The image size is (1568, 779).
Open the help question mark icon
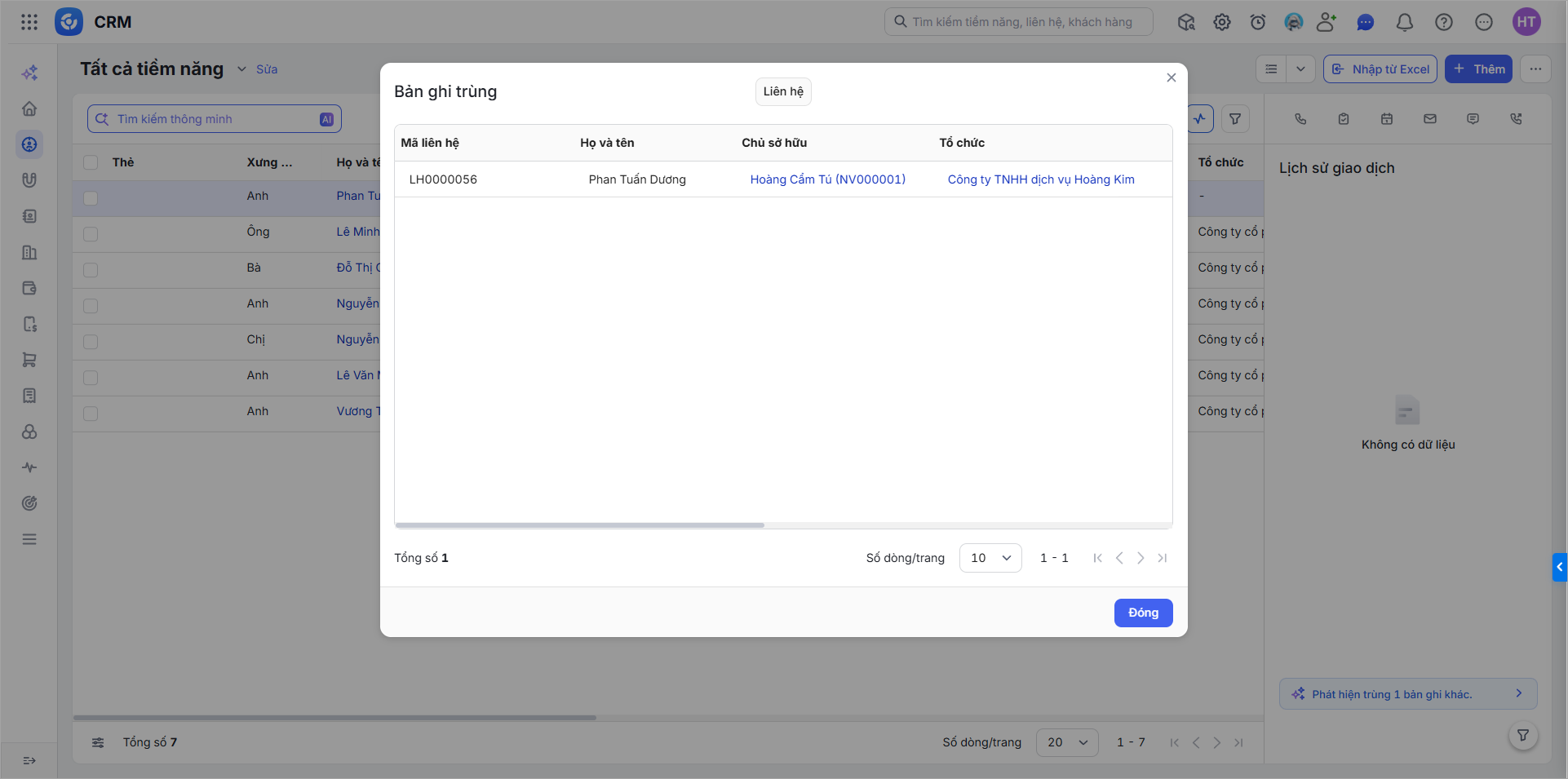click(1444, 22)
